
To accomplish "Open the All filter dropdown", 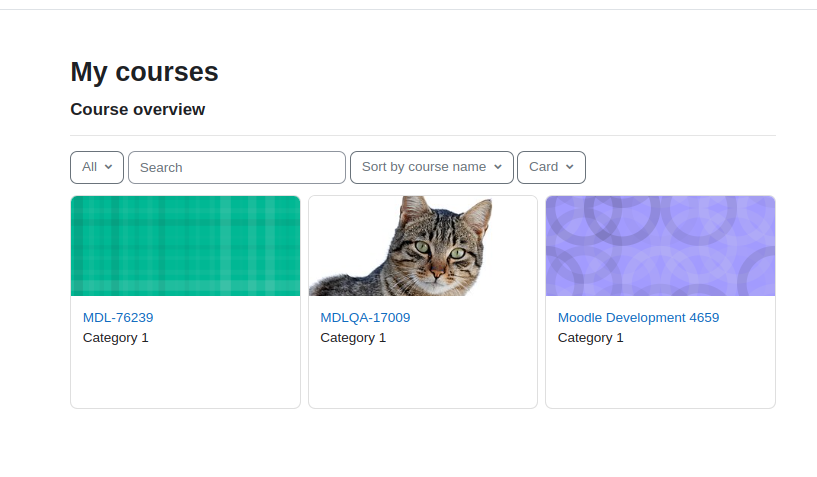I will click(97, 167).
